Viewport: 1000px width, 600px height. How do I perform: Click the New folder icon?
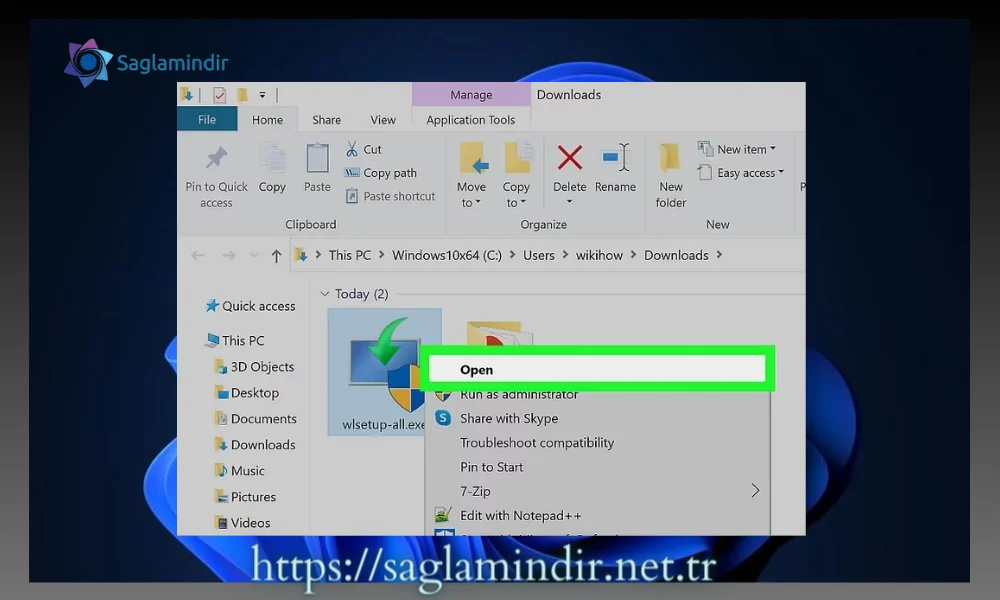pyautogui.click(x=670, y=157)
